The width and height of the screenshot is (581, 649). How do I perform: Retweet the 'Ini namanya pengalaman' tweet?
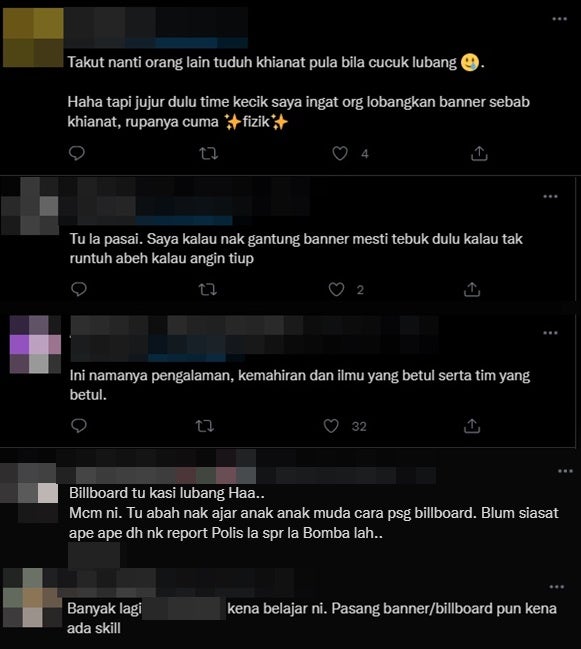pos(204,426)
